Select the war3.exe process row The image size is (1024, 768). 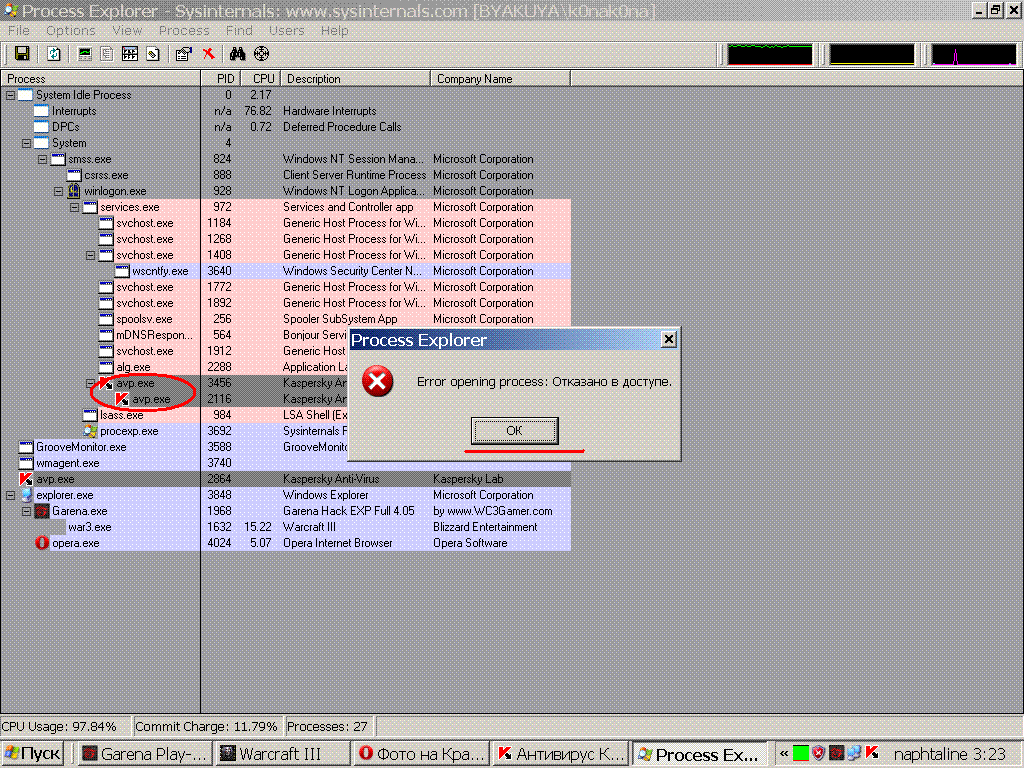[x=285, y=527]
